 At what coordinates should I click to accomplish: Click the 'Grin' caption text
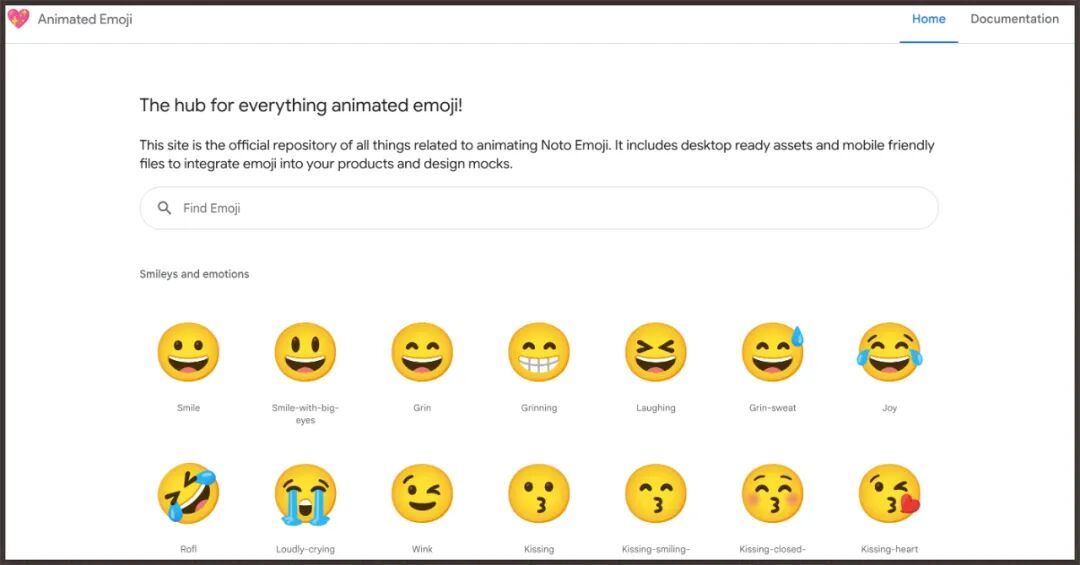pyautogui.click(x=422, y=408)
